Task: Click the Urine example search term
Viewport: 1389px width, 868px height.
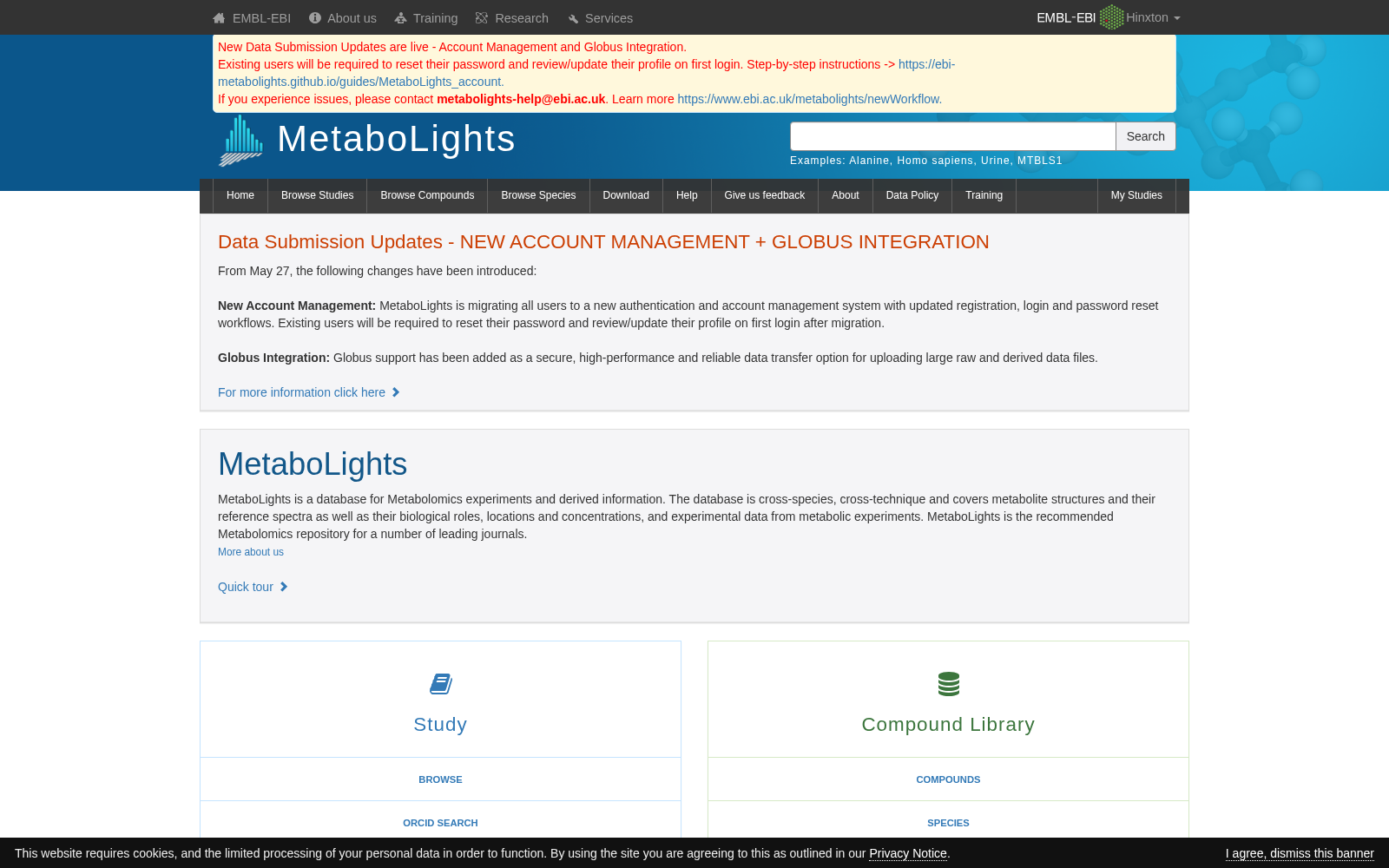Action: (x=996, y=161)
